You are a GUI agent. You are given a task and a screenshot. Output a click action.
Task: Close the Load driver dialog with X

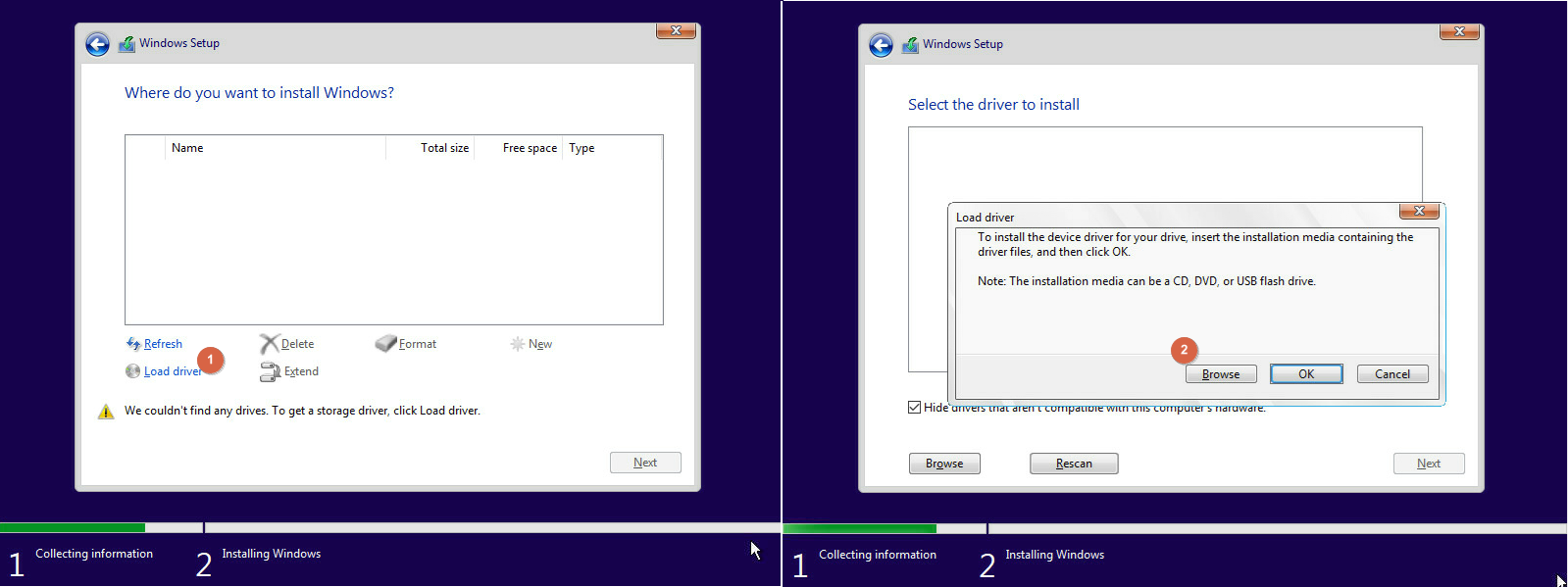[1419, 211]
